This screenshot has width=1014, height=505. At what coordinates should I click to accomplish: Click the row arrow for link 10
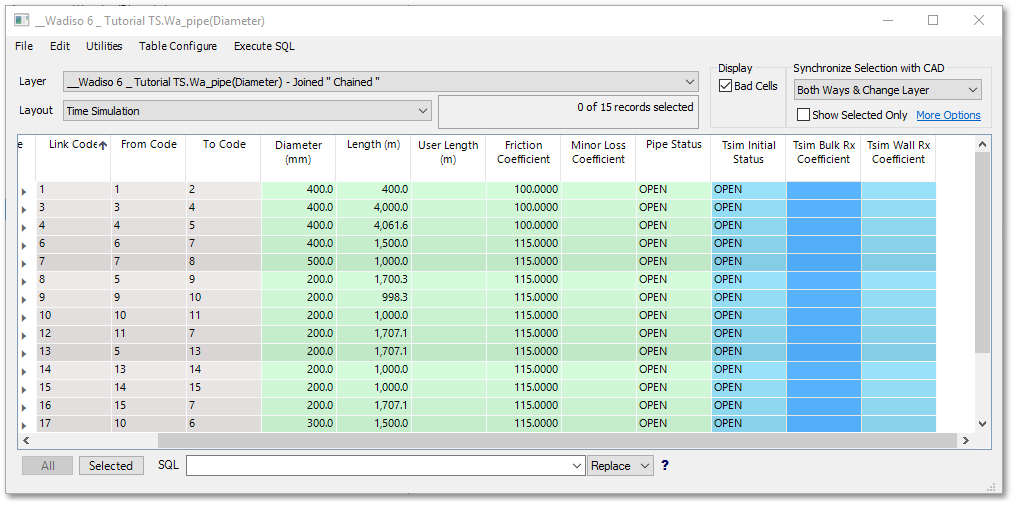point(25,317)
